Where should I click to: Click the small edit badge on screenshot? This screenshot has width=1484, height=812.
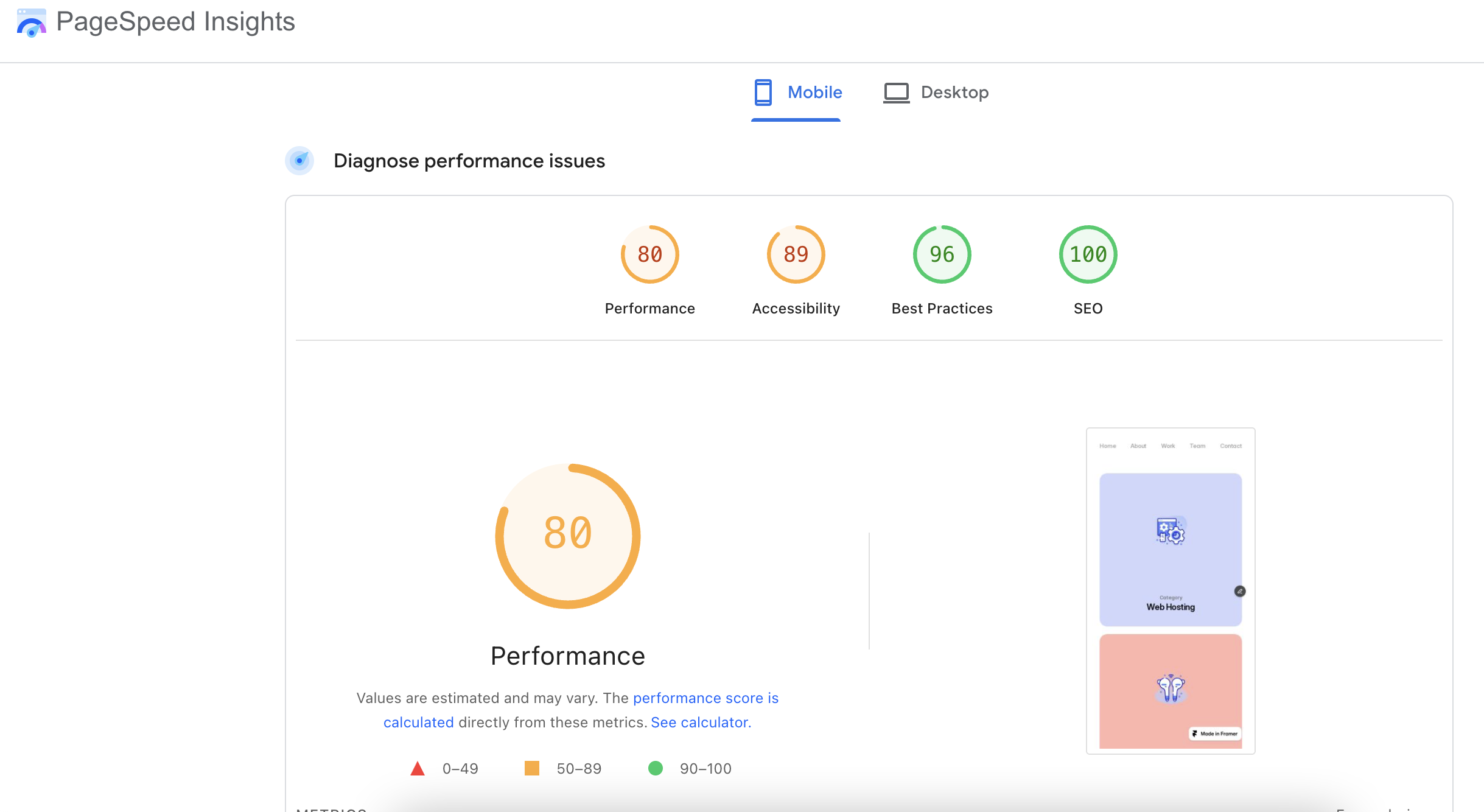[1239, 591]
